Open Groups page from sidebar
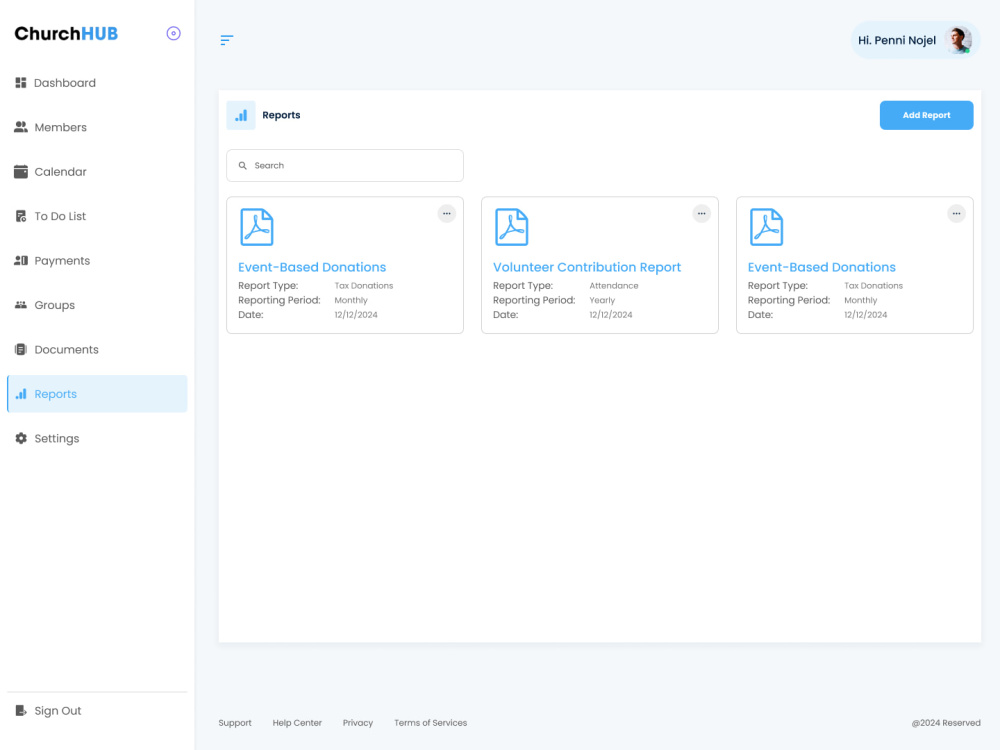Image resolution: width=1000 pixels, height=750 pixels. tap(97, 305)
